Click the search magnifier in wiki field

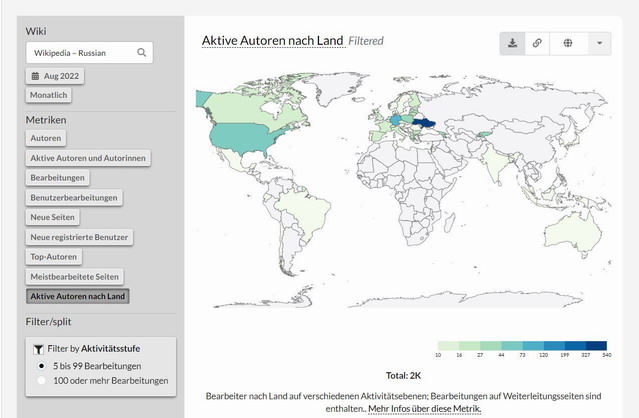coord(142,52)
